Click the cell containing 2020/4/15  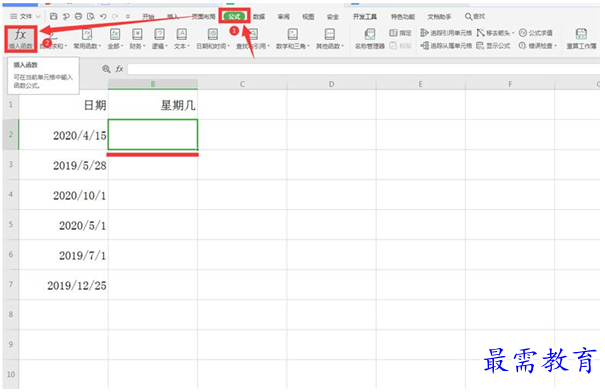(64, 134)
